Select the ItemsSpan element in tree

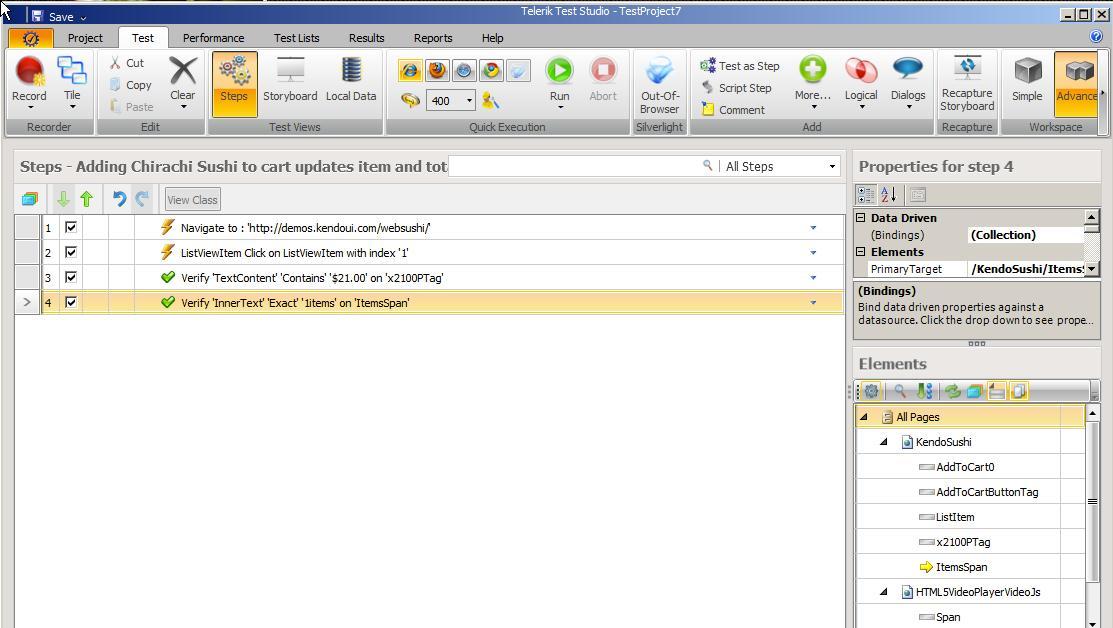[x=961, y=567]
